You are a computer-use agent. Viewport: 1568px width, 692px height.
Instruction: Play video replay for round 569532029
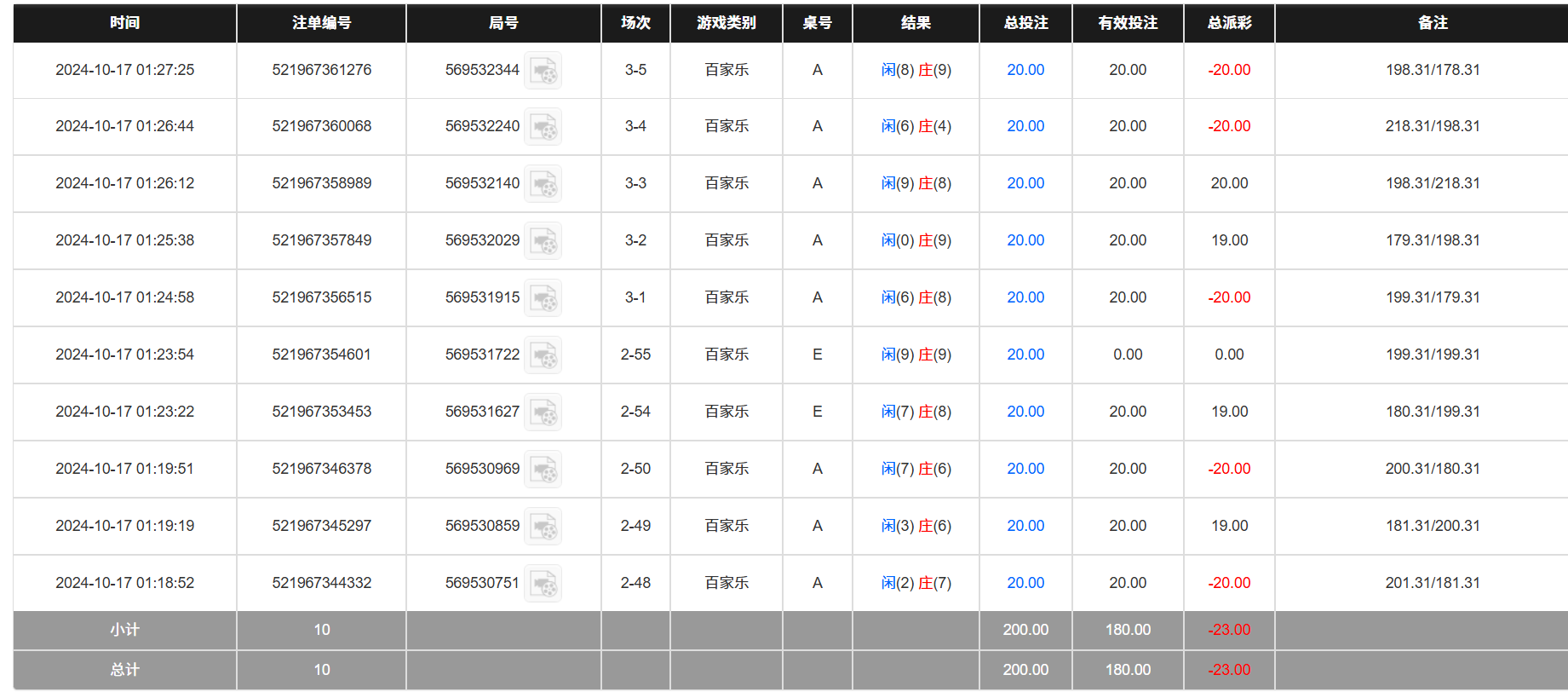[x=543, y=241]
